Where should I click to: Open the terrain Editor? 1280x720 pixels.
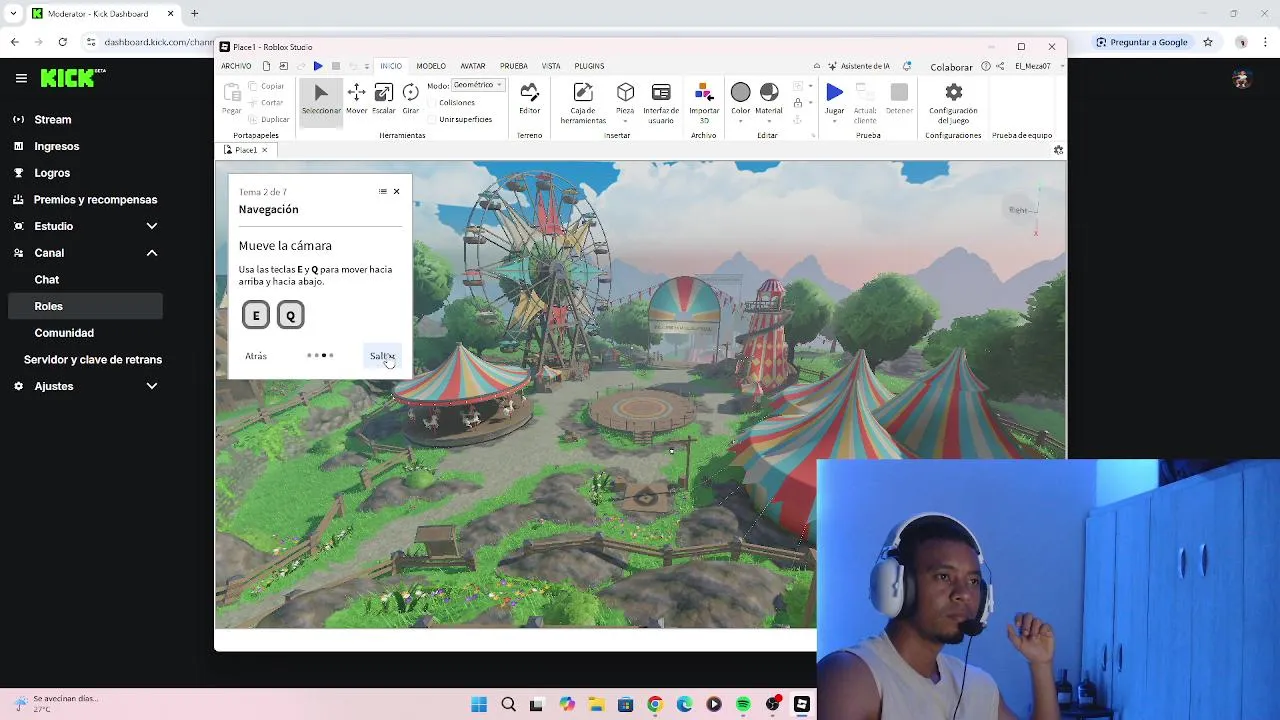(x=529, y=99)
